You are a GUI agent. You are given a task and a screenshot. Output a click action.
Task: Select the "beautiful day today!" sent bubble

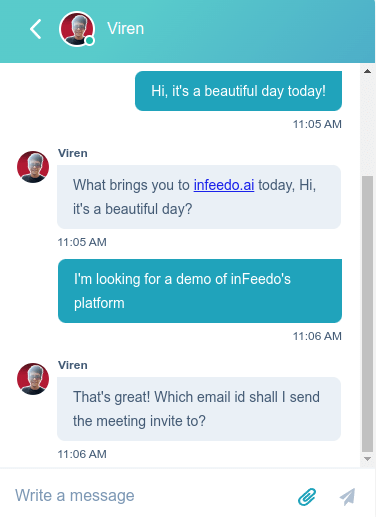pos(238,91)
